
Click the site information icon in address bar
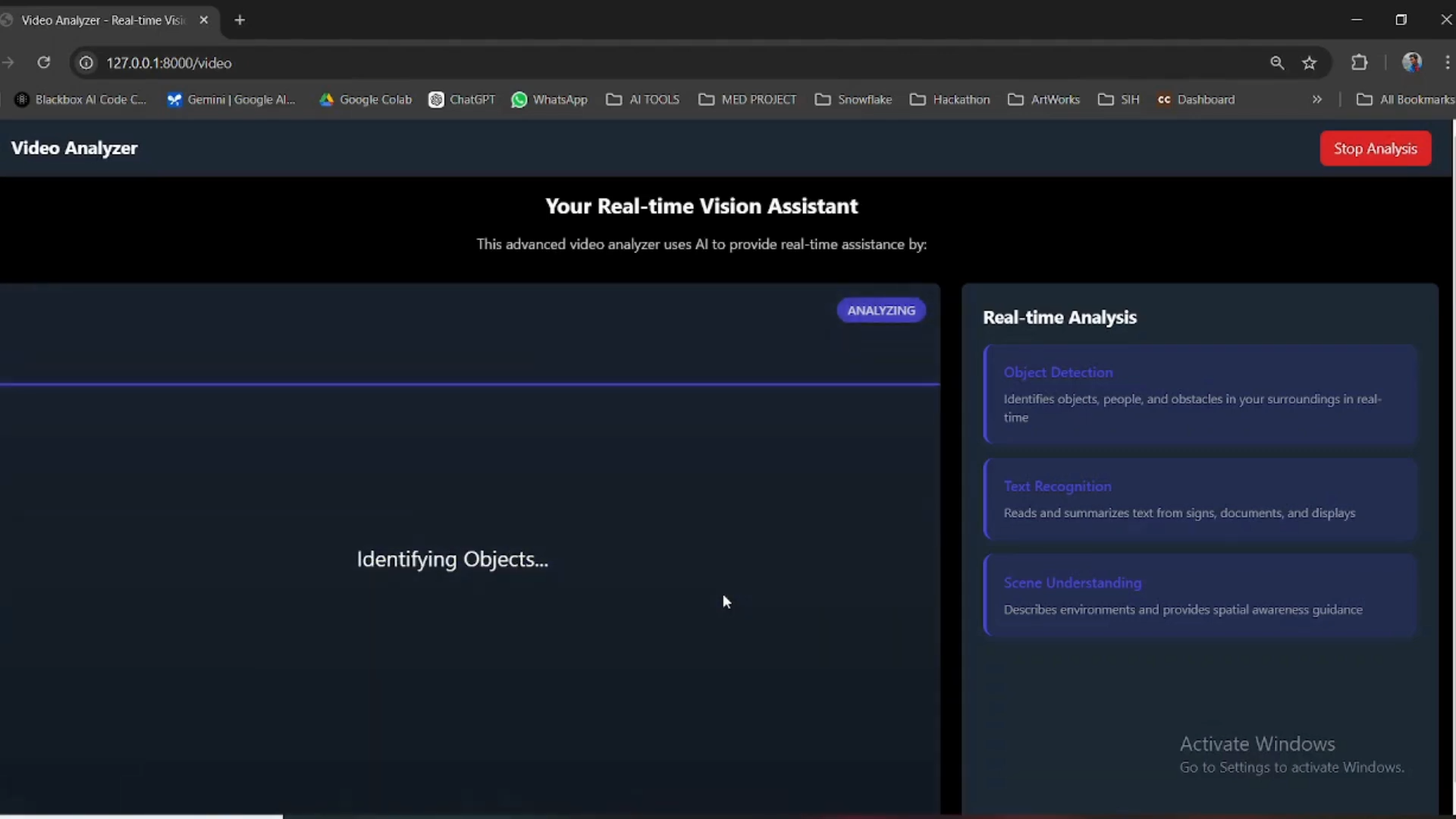coord(86,63)
